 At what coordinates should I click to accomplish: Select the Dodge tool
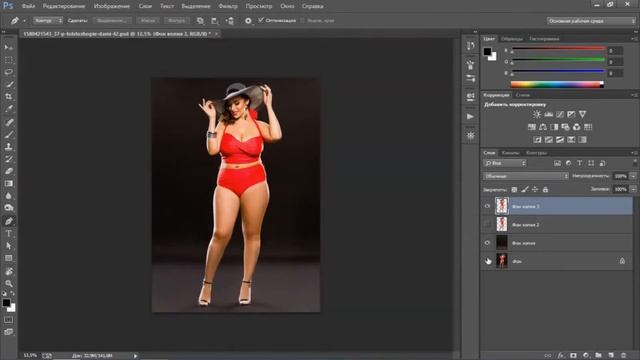click(8, 208)
